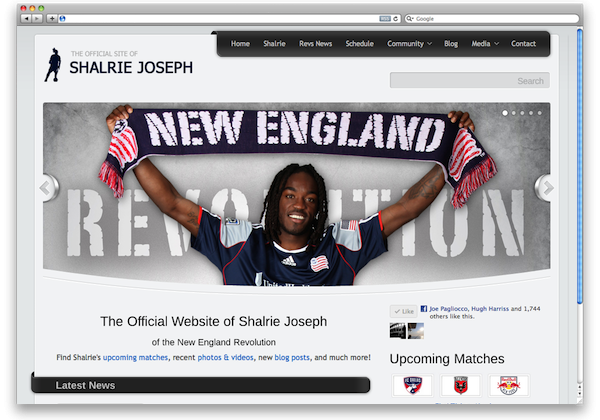Go forward with browser forward arrow
This screenshot has height=420, width=600.
point(37,18)
